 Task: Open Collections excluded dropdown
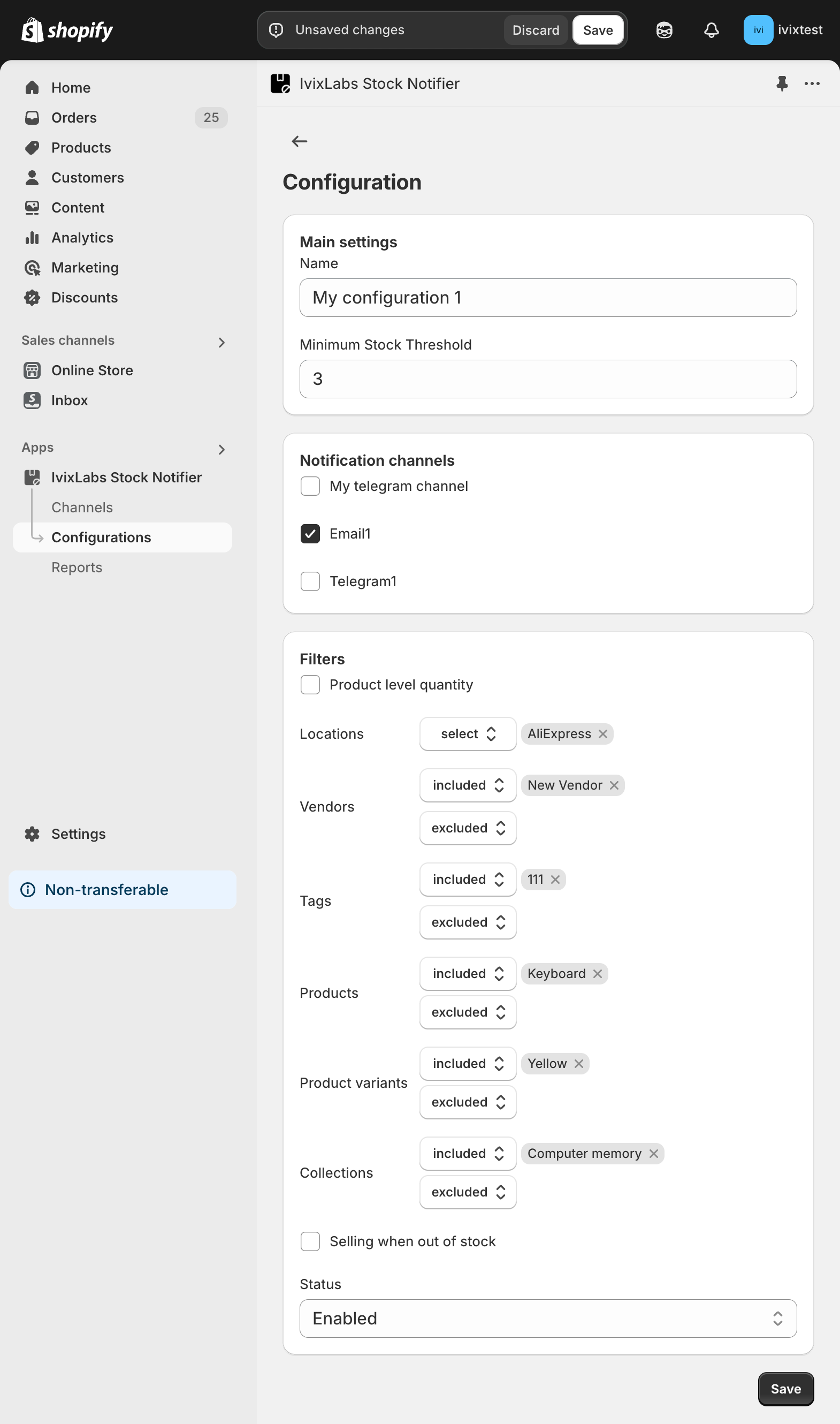(x=468, y=1192)
